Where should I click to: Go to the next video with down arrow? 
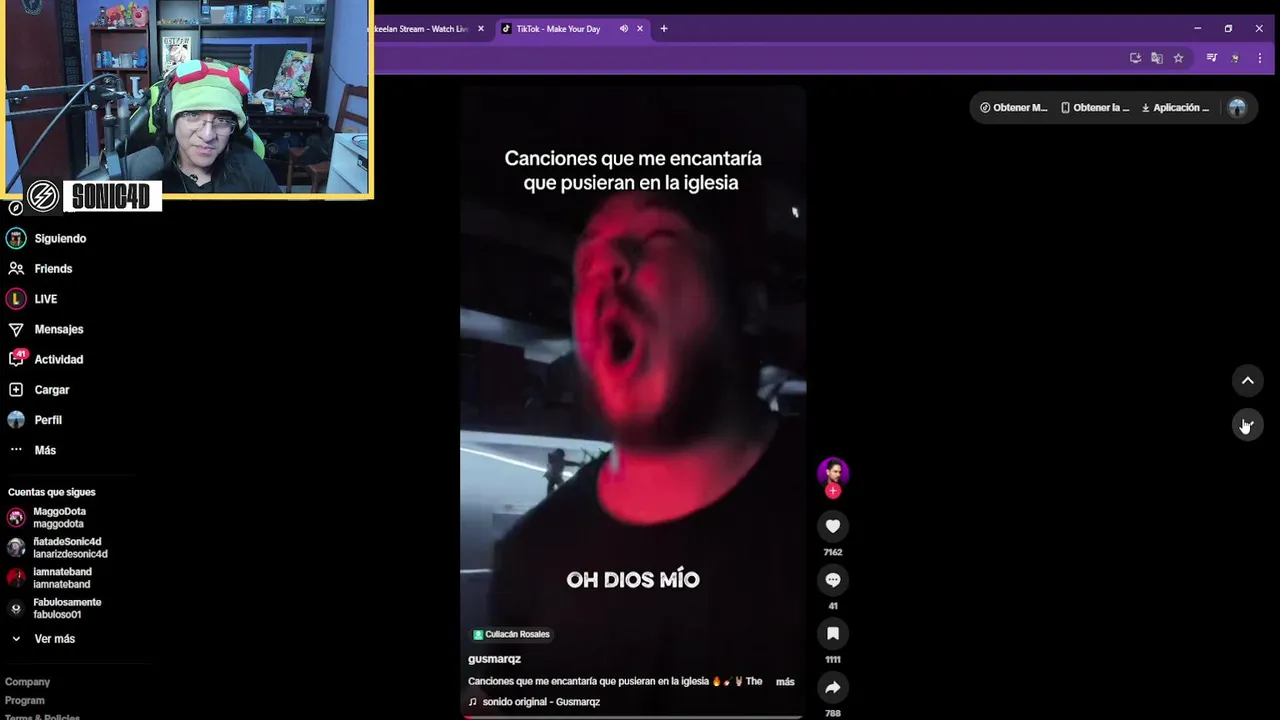coord(1247,425)
